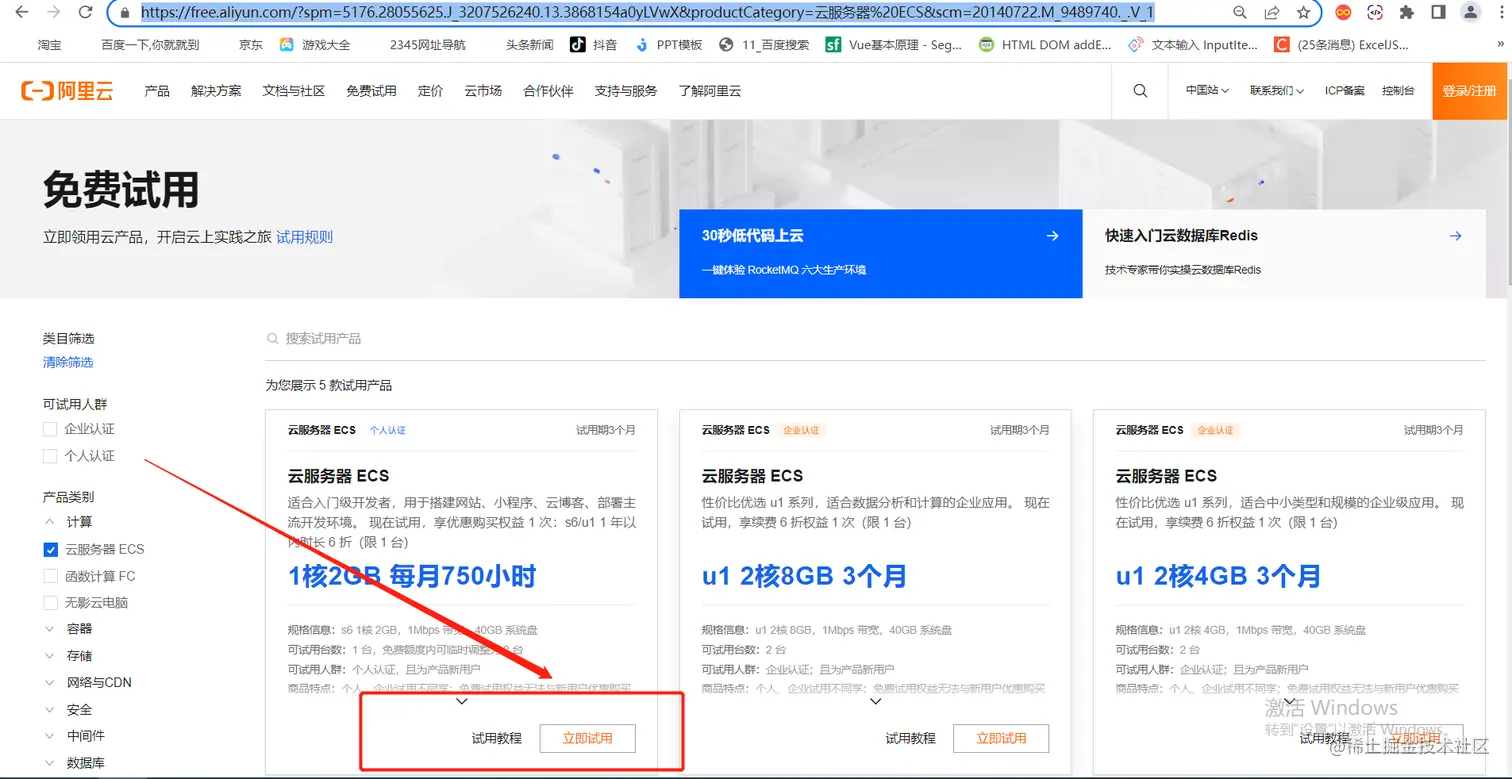Click the 清除筛选 link
The height and width of the screenshot is (779, 1512).
pyautogui.click(x=68, y=362)
